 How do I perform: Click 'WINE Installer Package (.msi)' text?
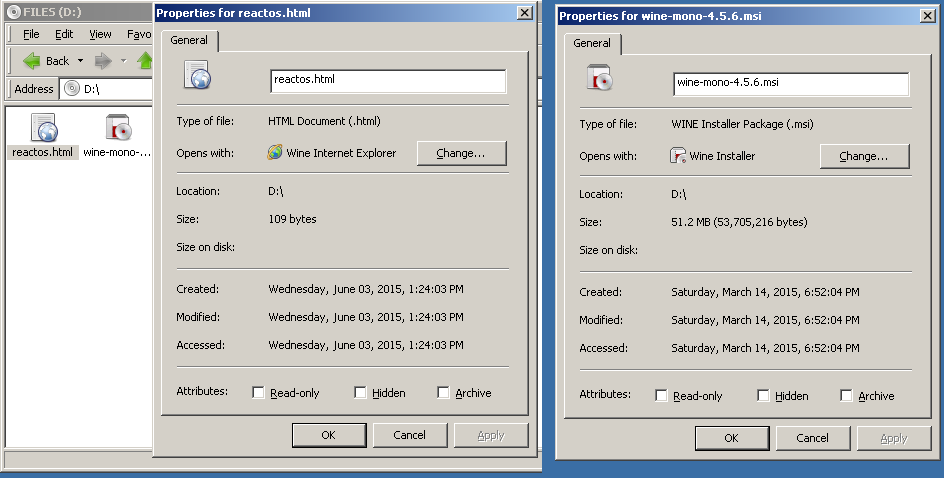(742, 124)
